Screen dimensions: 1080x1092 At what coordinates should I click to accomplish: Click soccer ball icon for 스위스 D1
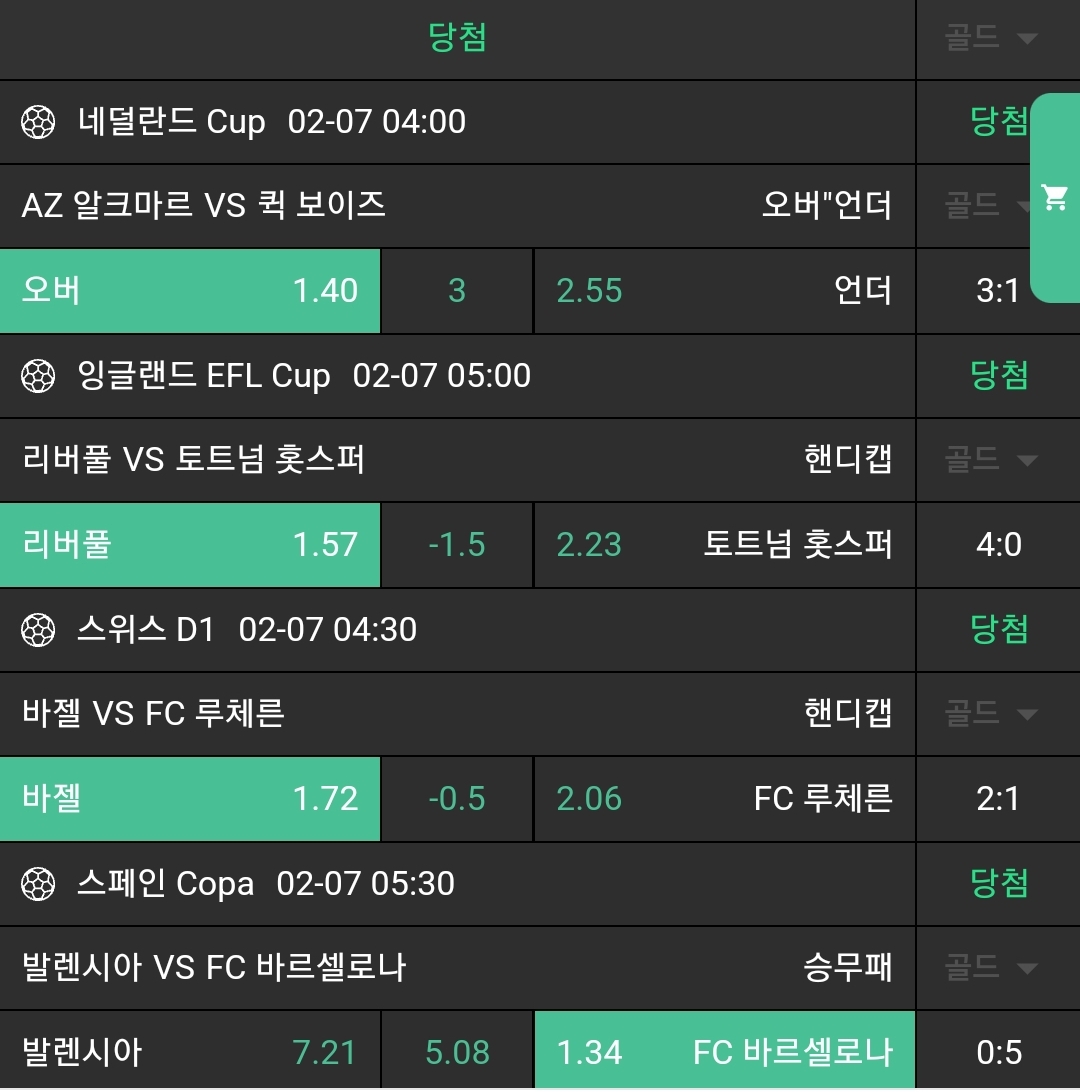pos(38,630)
